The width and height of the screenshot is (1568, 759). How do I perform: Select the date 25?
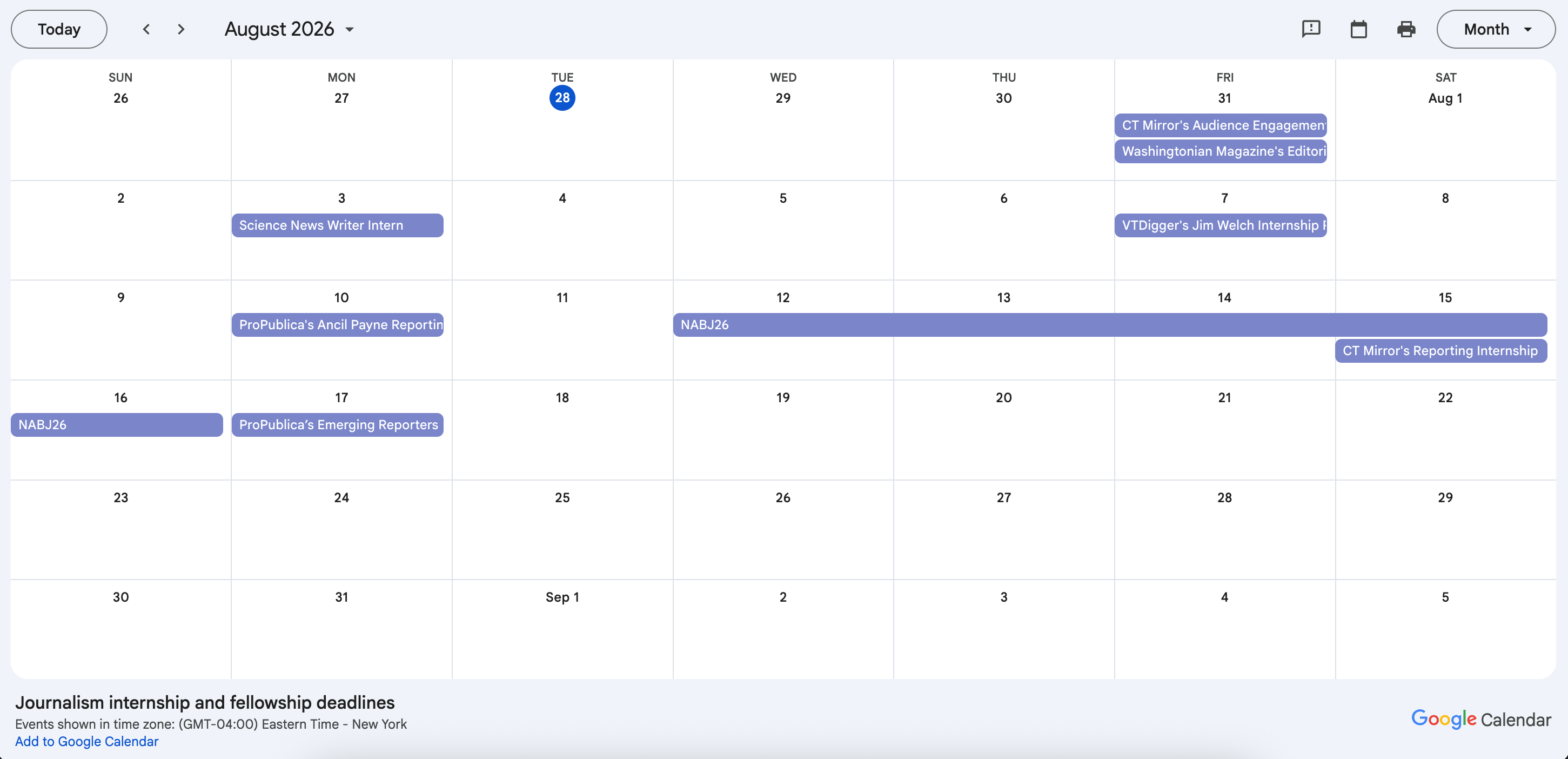(562, 497)
